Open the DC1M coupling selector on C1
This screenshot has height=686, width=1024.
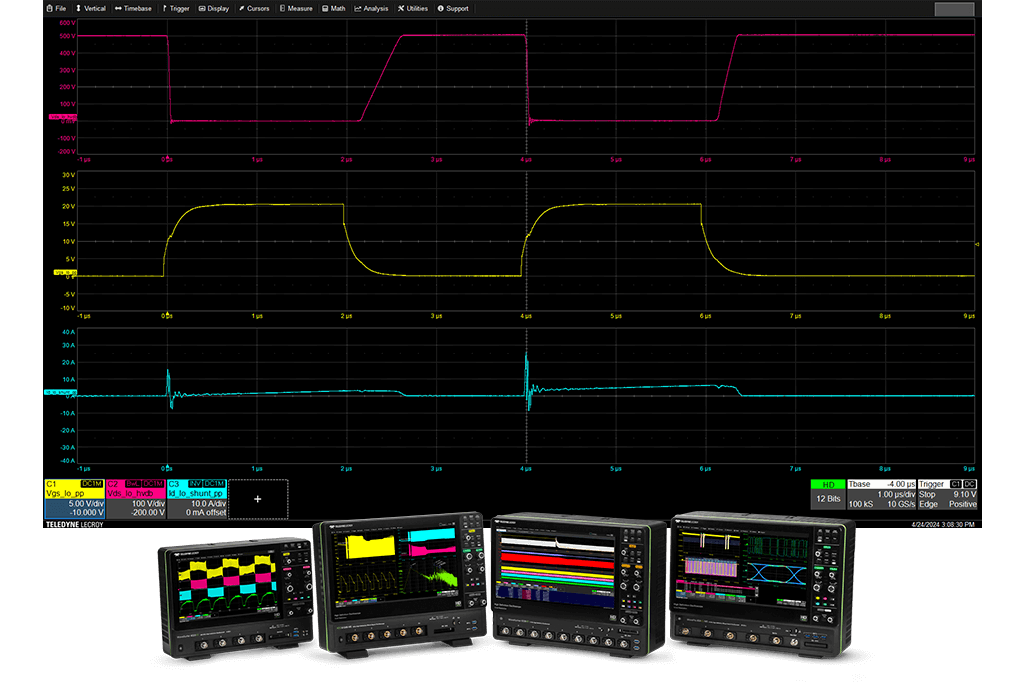tap(91, 483)
